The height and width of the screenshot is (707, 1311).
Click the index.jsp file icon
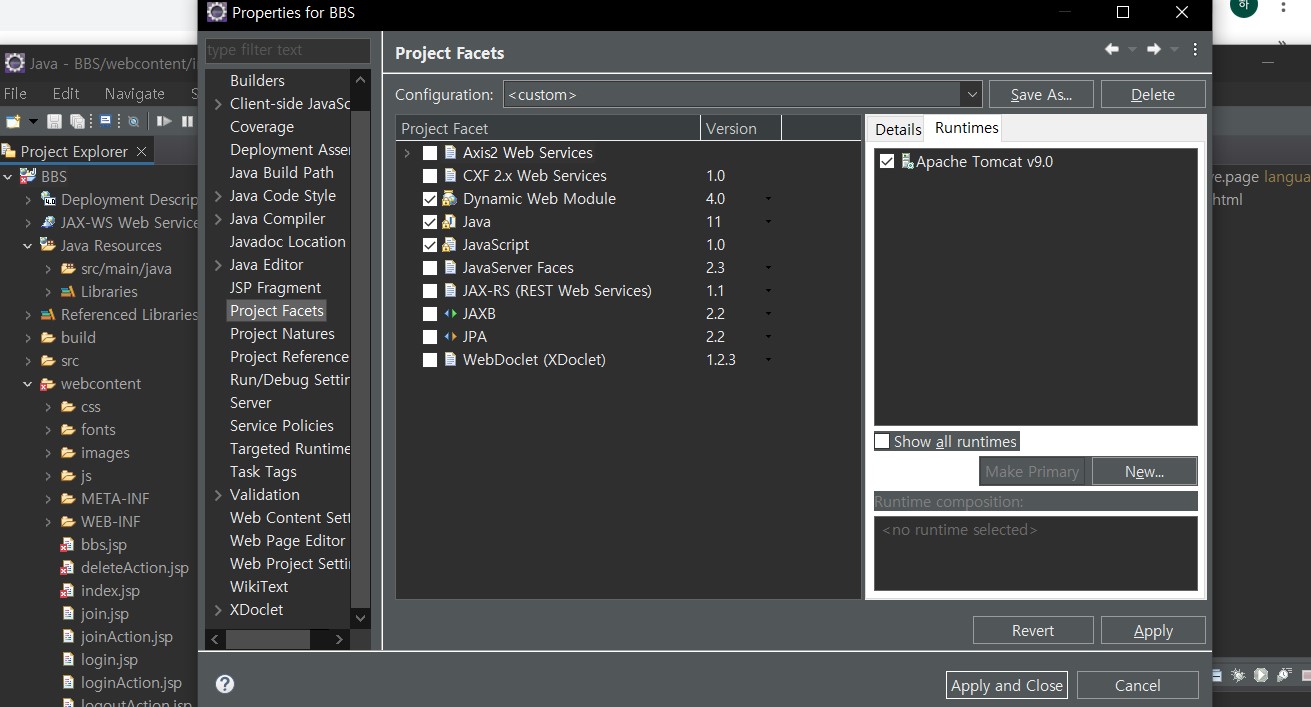pos(68,591)
